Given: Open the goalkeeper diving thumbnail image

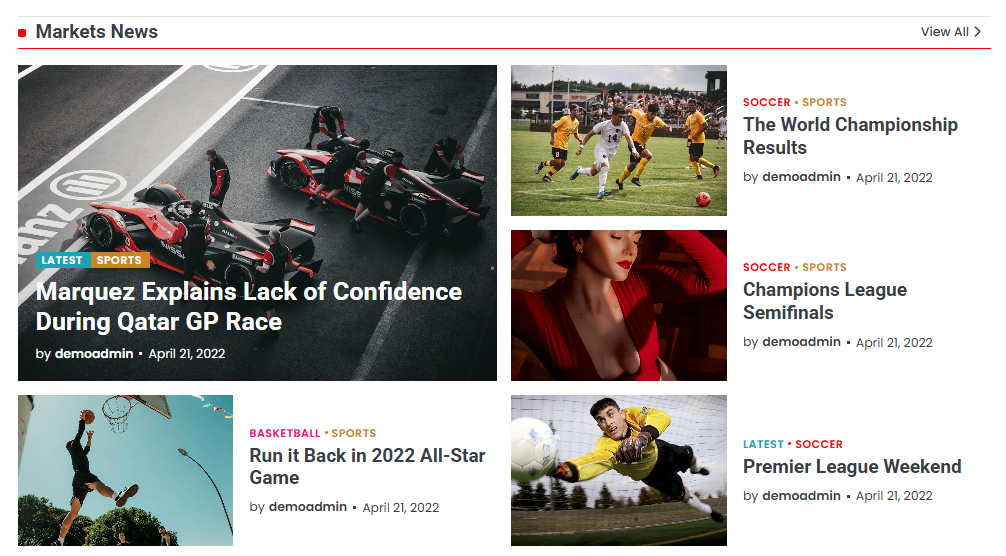Looking at the screenshot, I should [x=618, y=470].
